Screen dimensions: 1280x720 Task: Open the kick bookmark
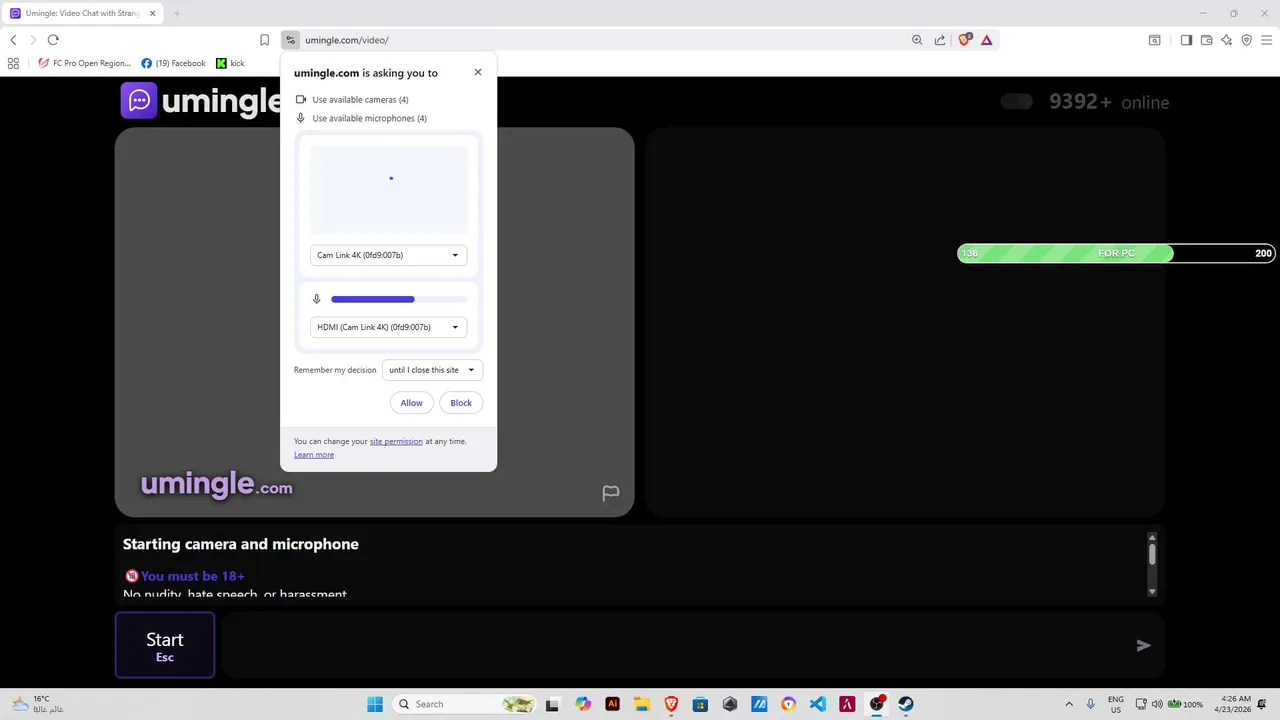[x=230, y=63]
